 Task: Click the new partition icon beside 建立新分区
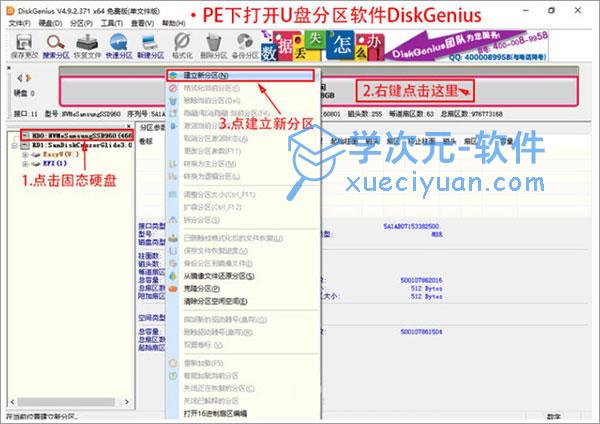click(173, 75)
